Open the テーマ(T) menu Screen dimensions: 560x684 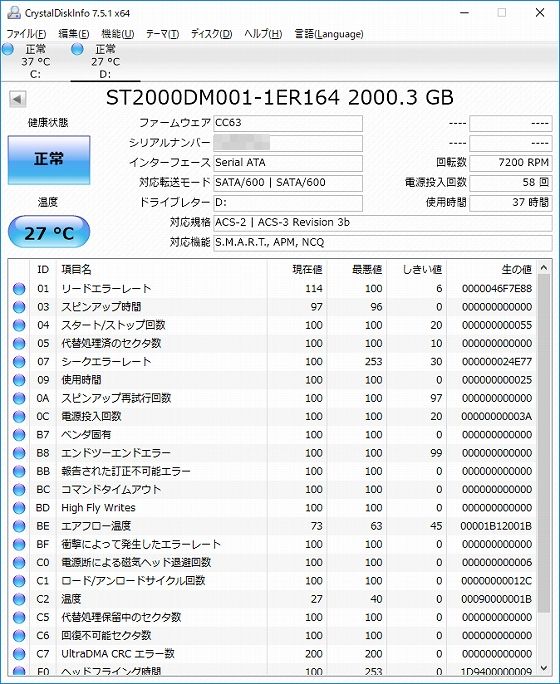(x=162, y=34)
